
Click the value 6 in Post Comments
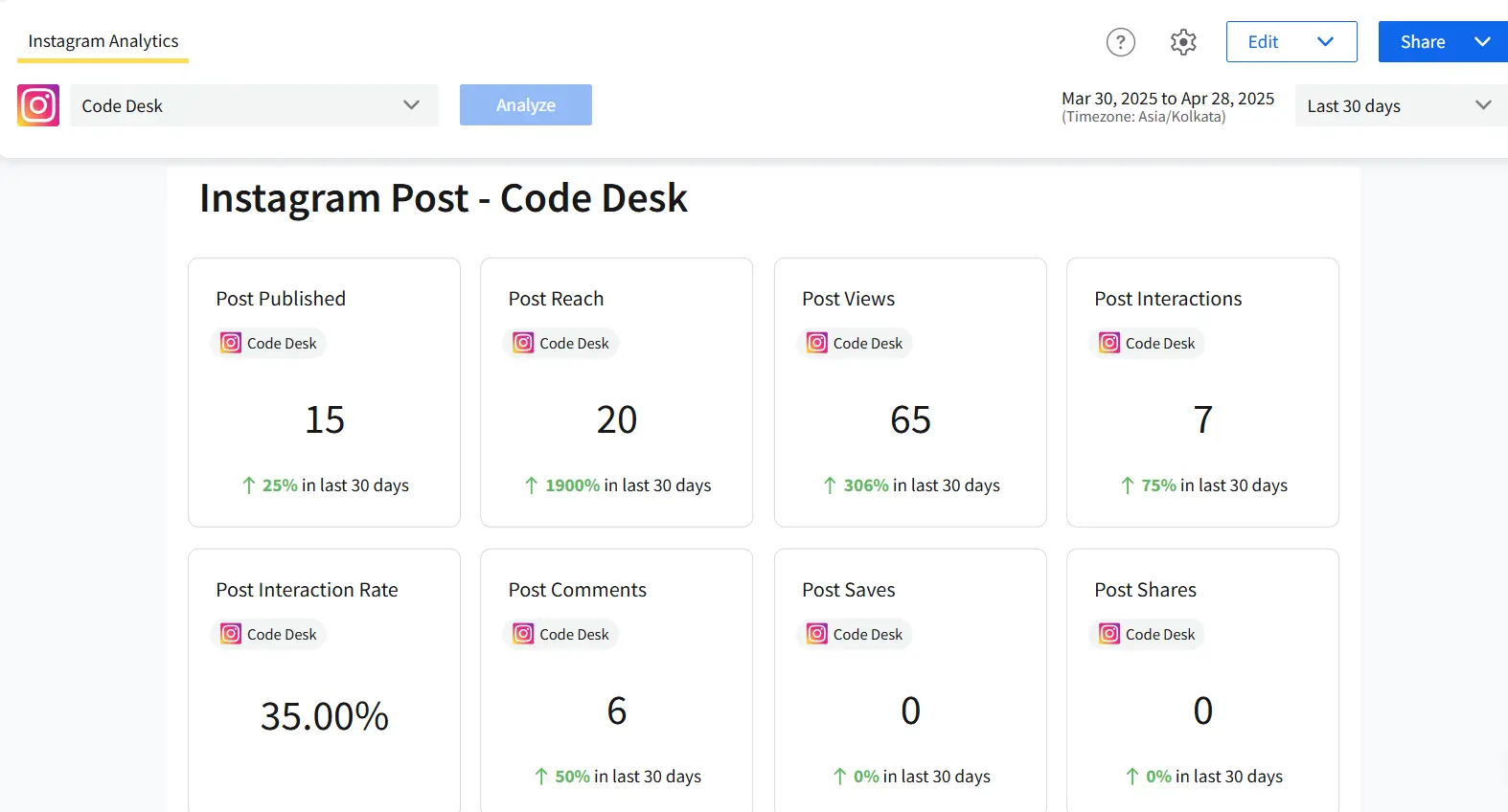[617, 710]
